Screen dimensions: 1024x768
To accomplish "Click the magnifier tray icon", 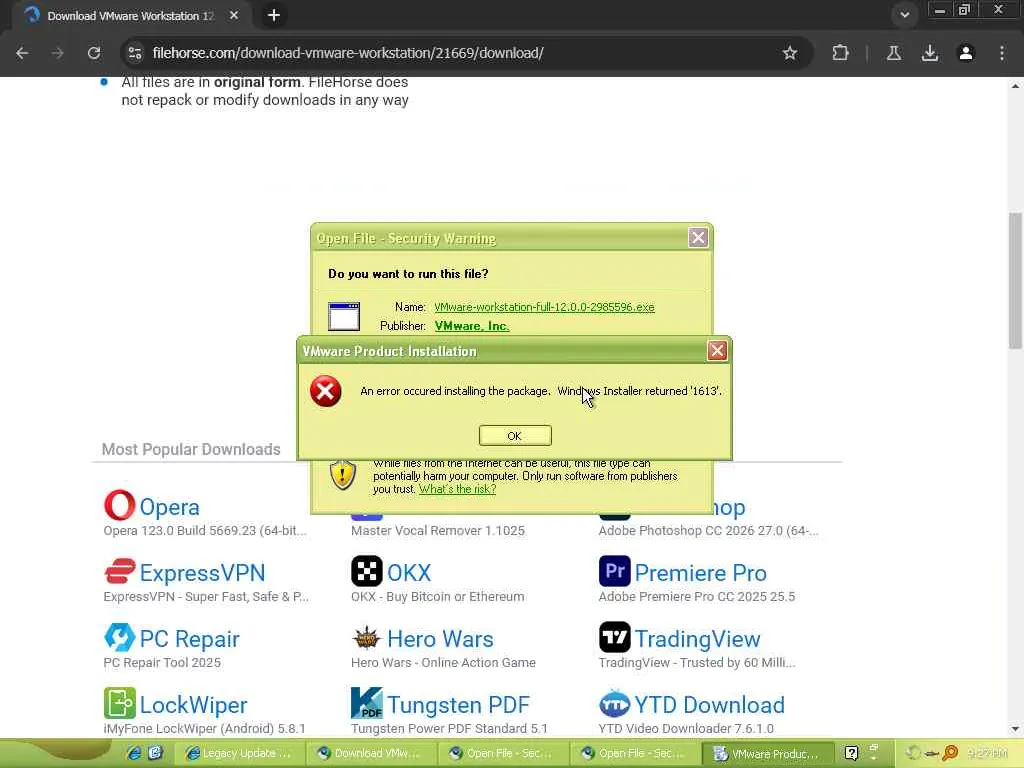I will click(x=950, y=753).
